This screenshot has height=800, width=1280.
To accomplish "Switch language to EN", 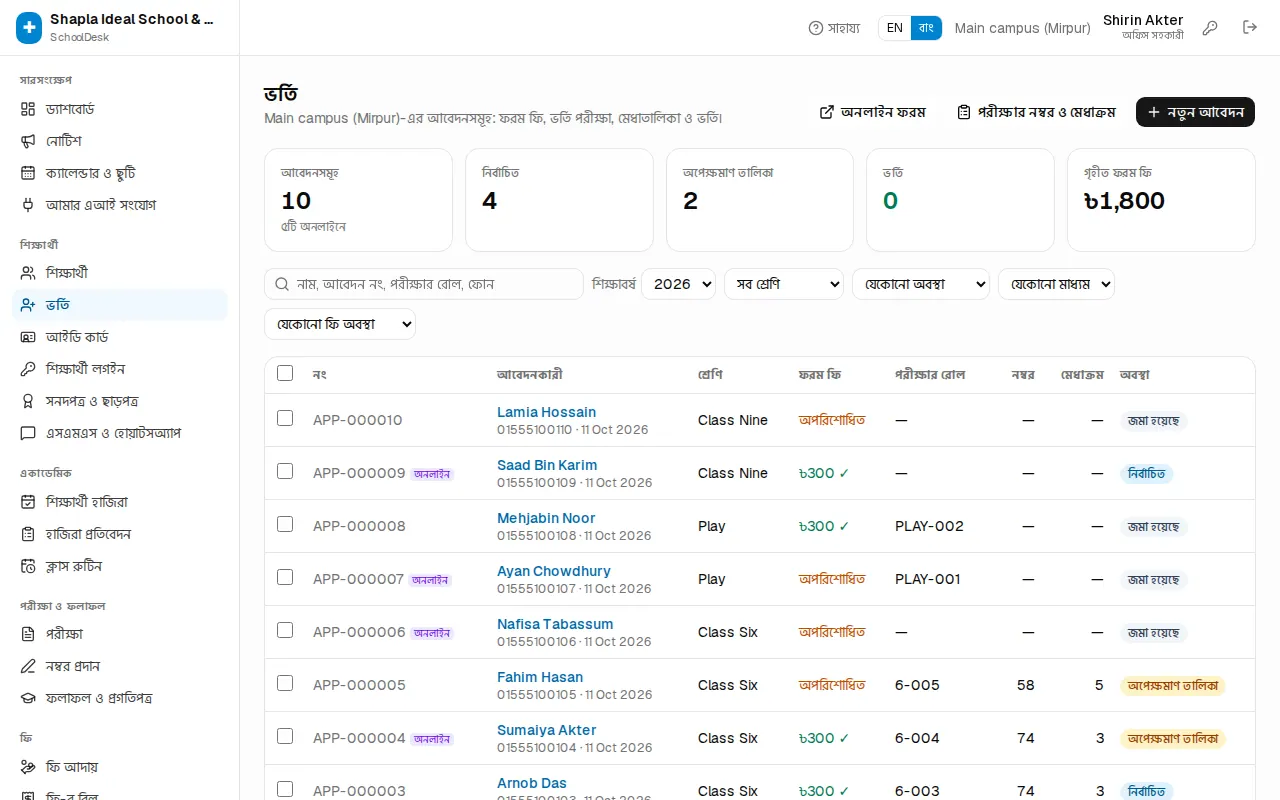I will (x=895, y=28).
